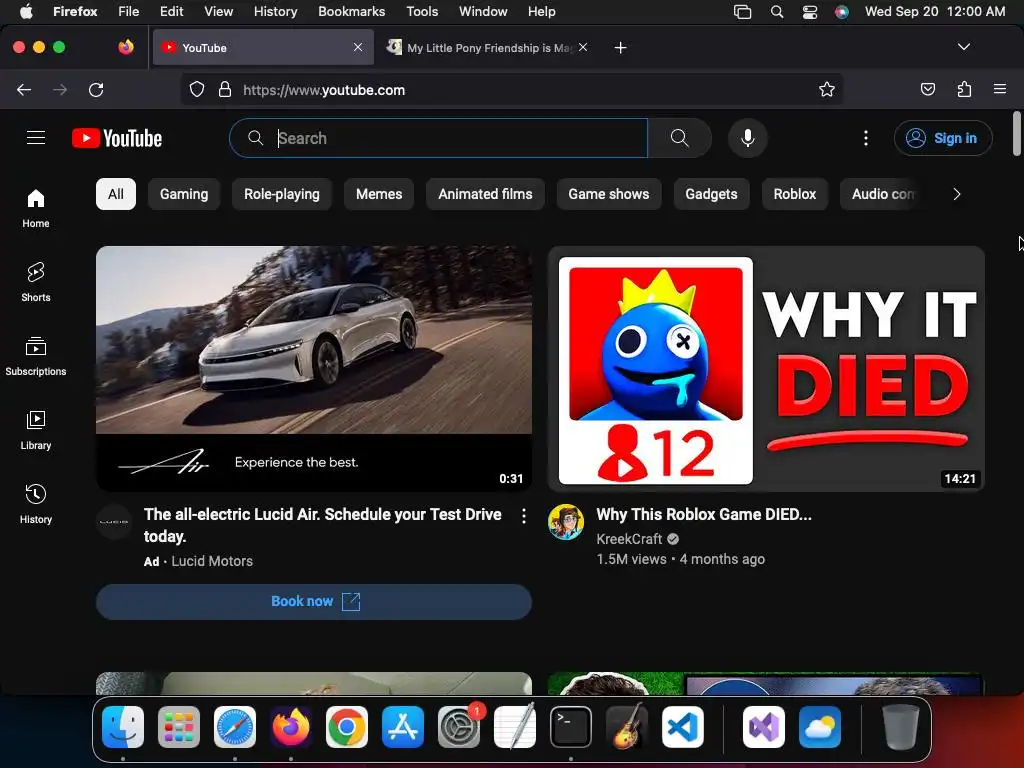The width and height of the screenshot is (1024, 768).
Task: Close the My Little Pony tab
Action: click(583, 47)
